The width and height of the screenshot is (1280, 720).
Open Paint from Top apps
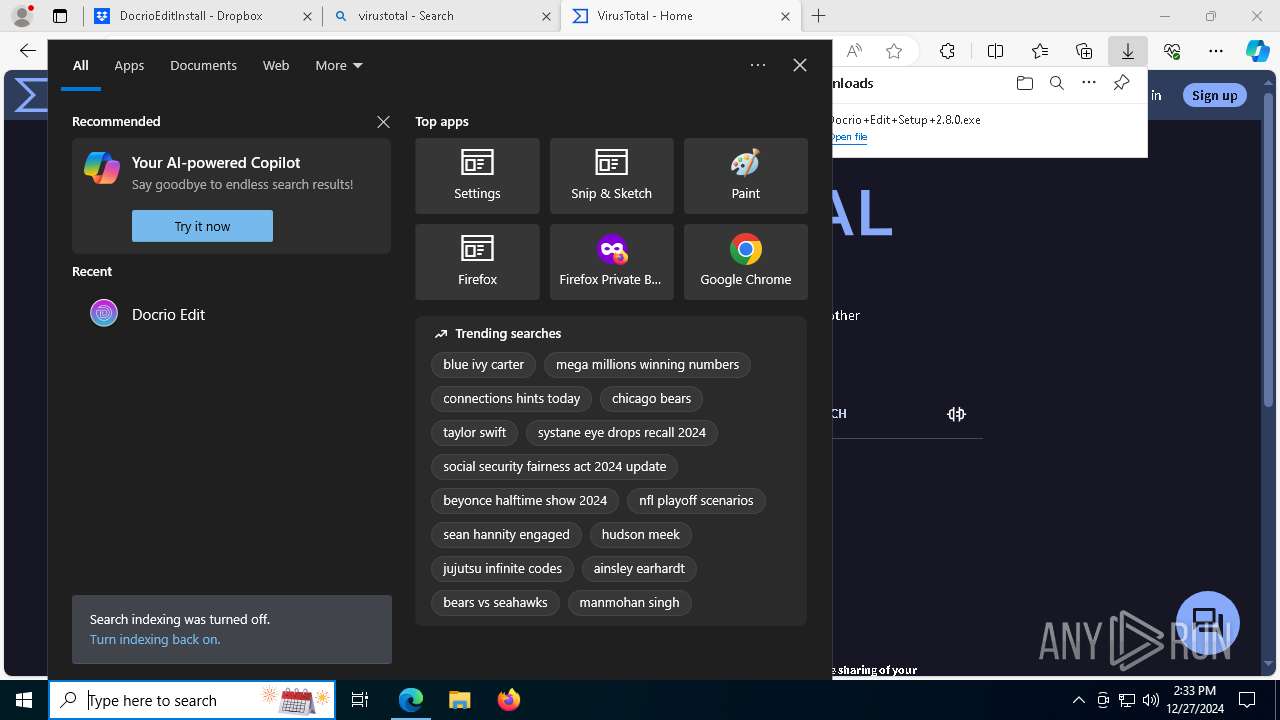[745, 176]
